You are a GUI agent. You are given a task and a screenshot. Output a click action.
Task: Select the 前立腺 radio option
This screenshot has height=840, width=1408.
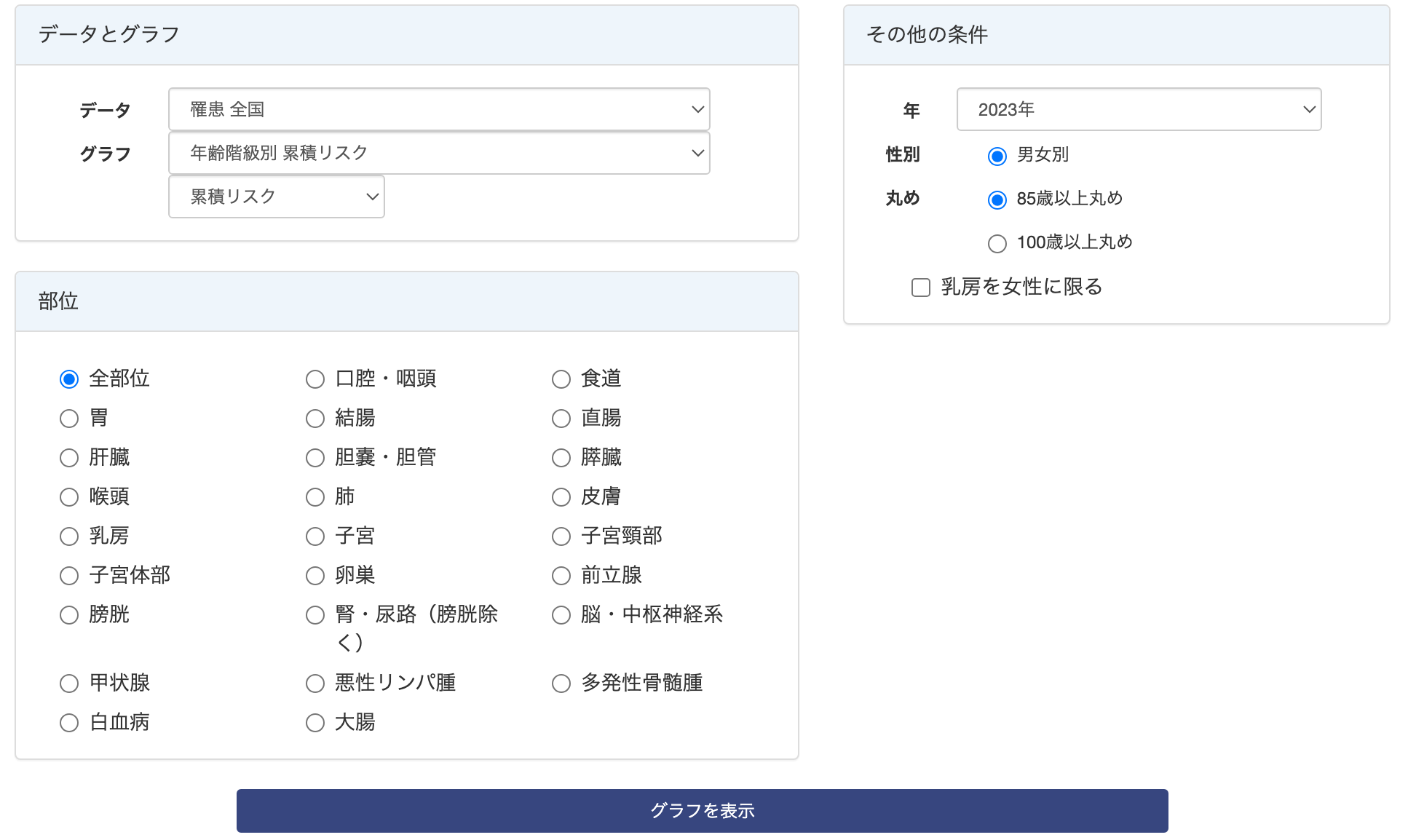(561, 576)
